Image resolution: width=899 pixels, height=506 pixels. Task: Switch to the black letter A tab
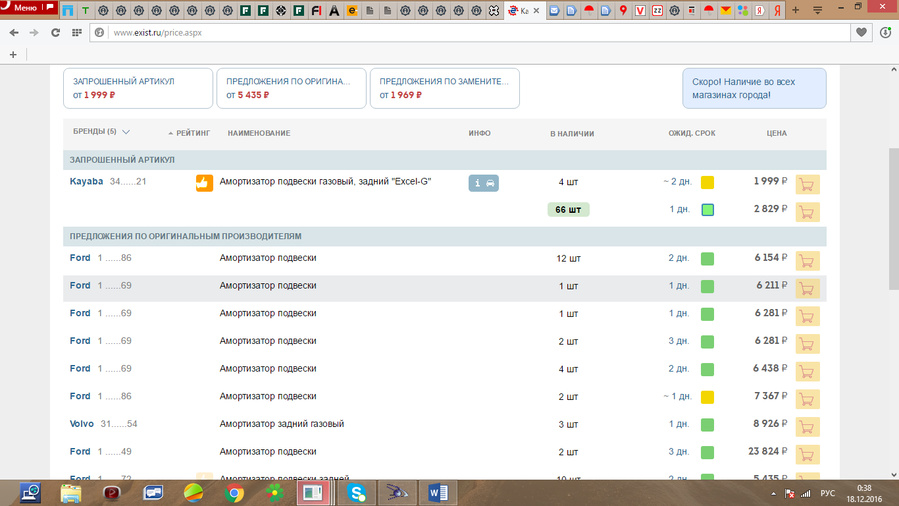[x=334, y=10]
